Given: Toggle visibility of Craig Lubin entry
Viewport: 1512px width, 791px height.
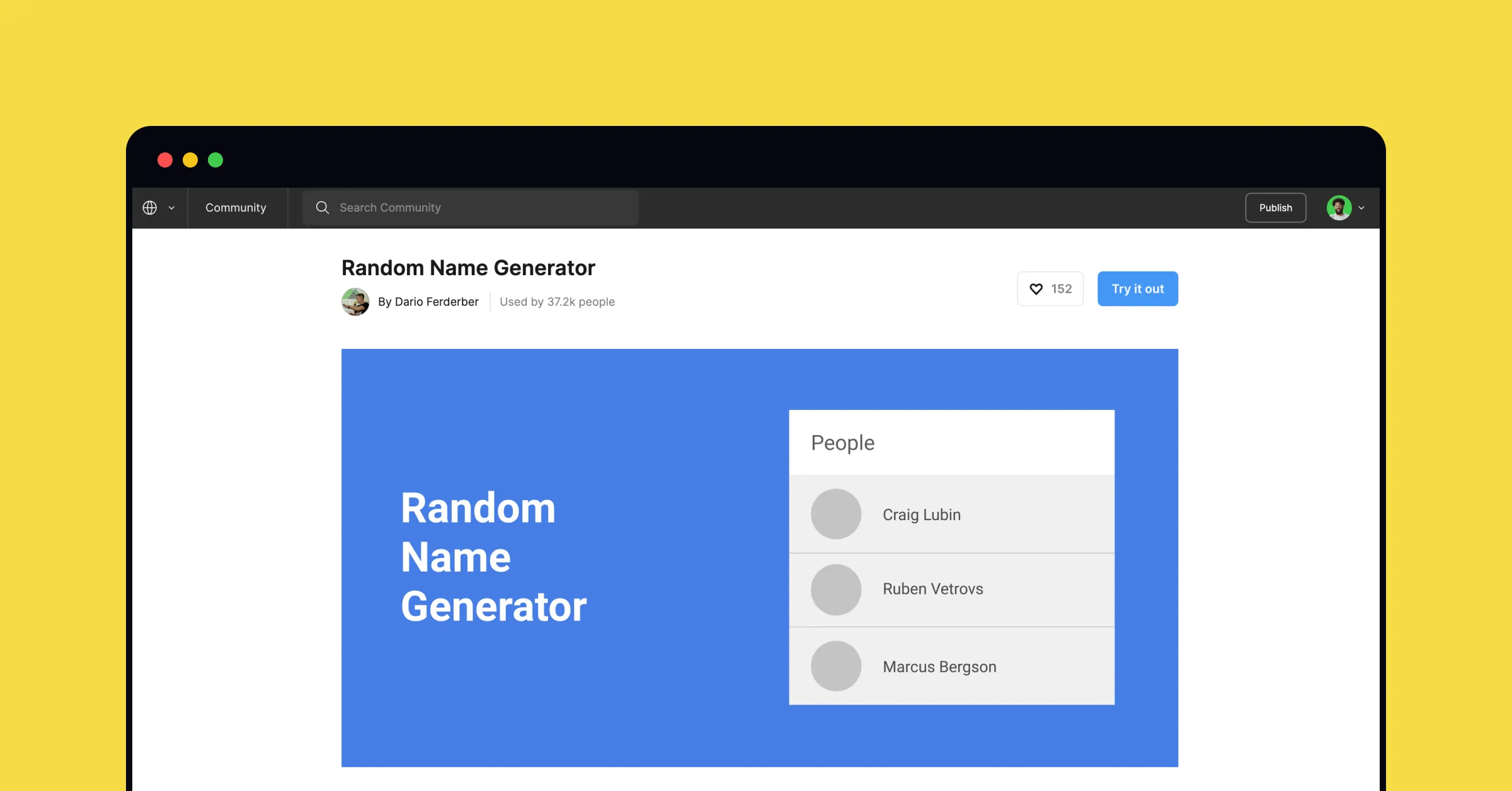Looking at the screenshot, I should [x=950, y=513].
